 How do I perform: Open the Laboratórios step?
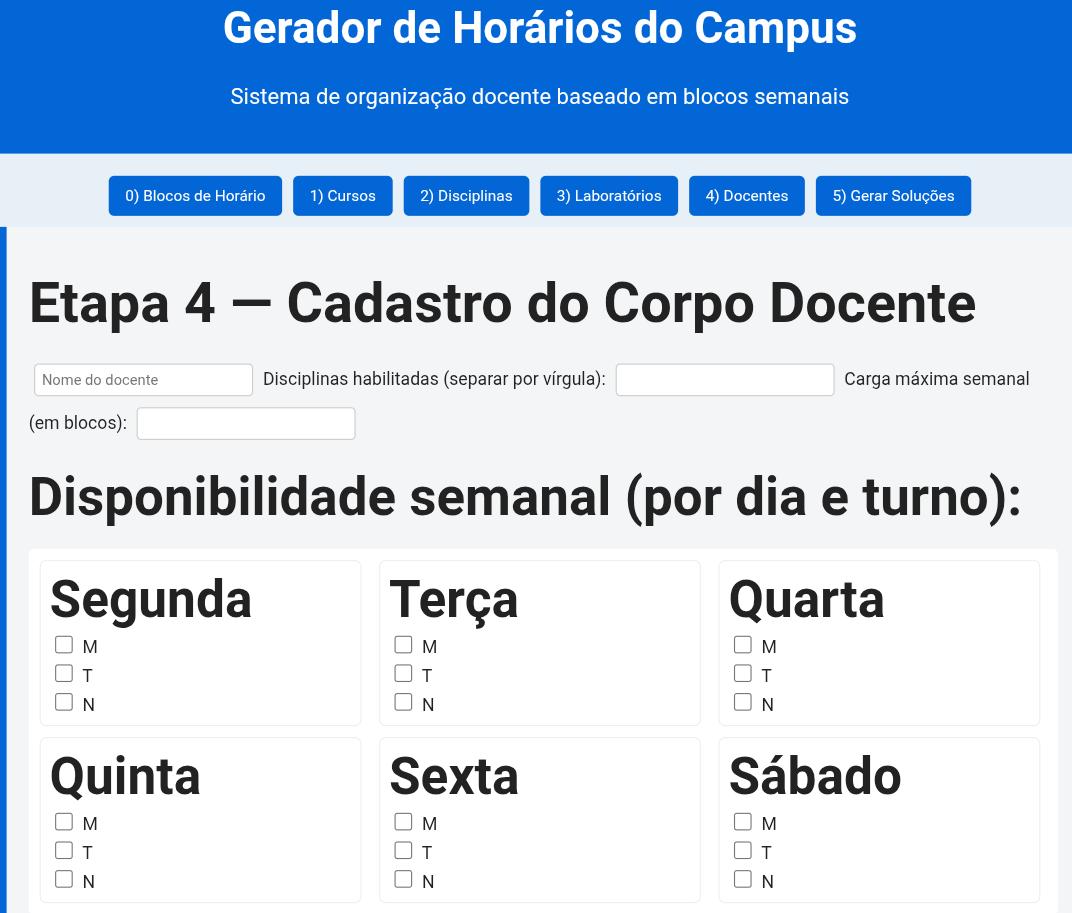coord(608,196)
